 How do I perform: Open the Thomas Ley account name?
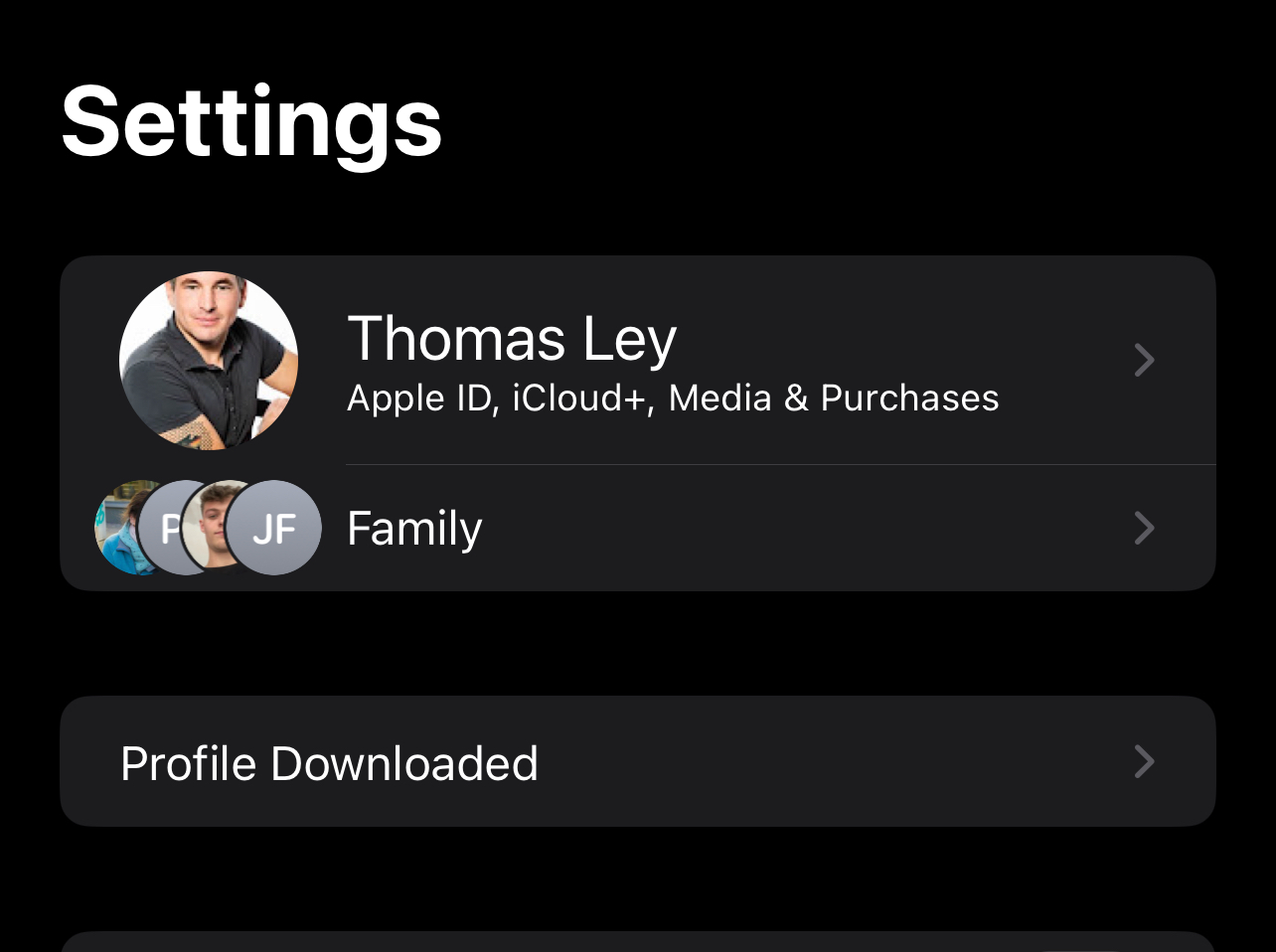click(512, 339)
